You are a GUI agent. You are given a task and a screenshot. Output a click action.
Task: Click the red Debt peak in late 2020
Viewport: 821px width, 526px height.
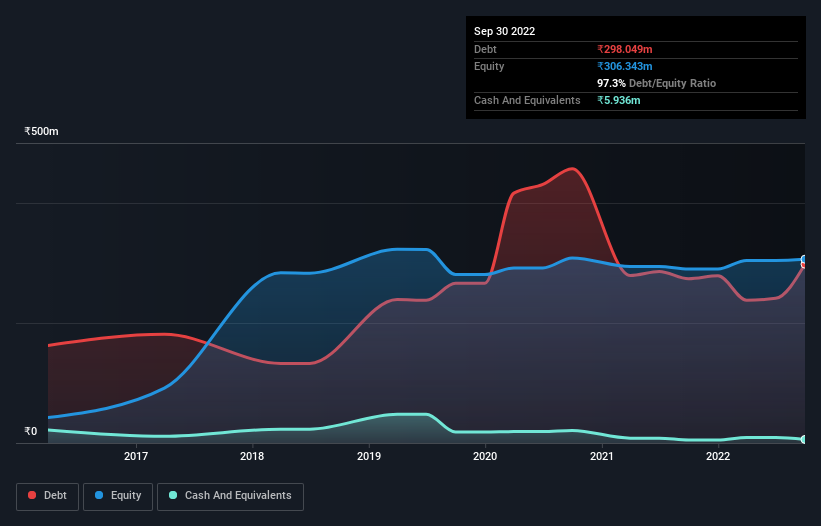(572, 169)
